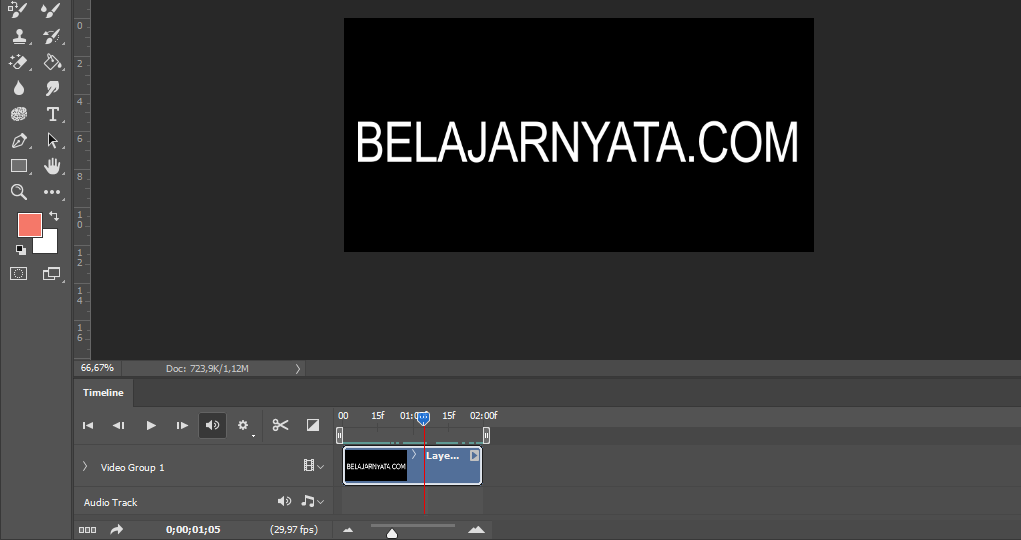Screen dimensions: 1021x540
Task: Swap foreground and background colors
Action: coord(54,216)
